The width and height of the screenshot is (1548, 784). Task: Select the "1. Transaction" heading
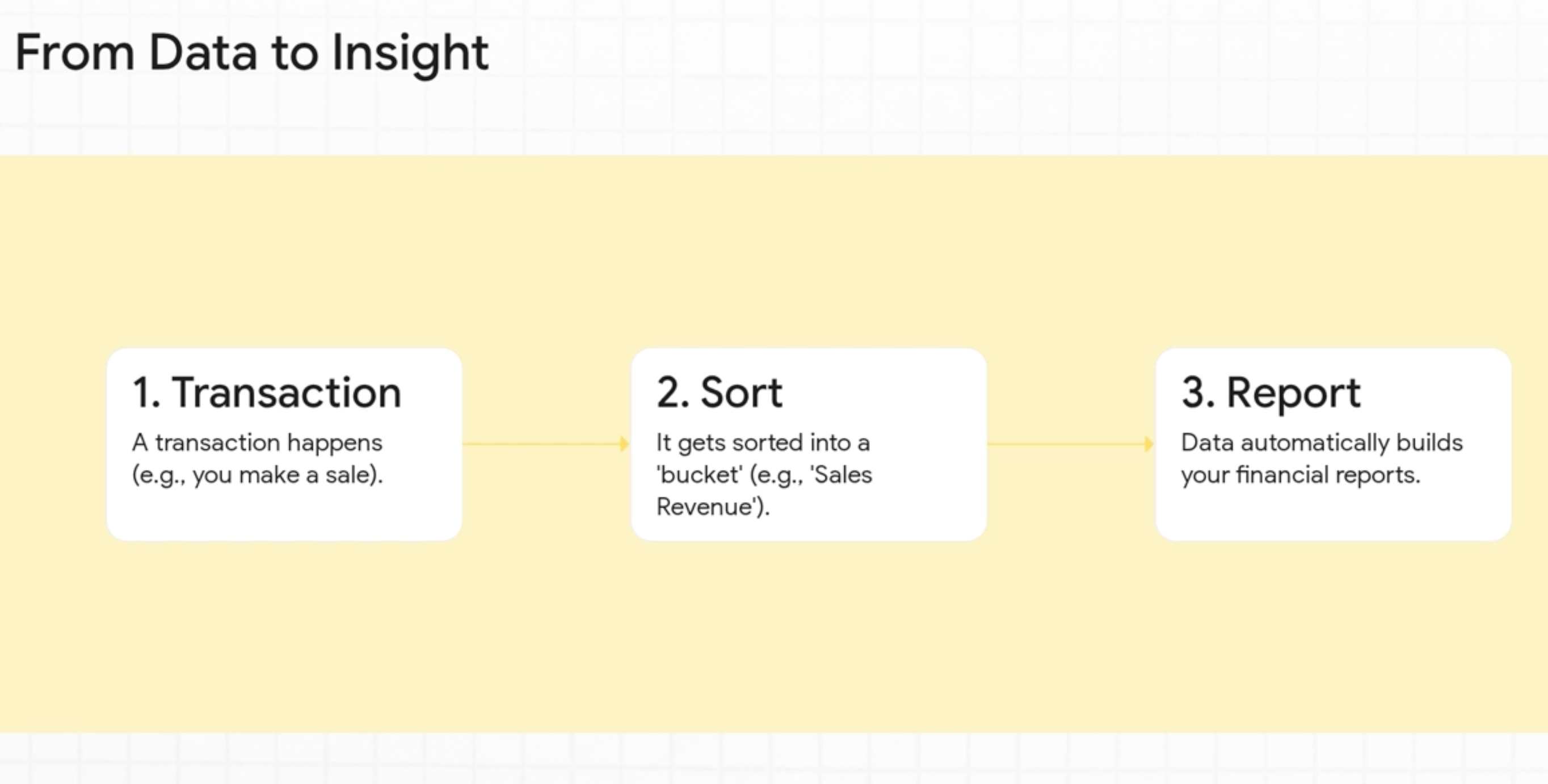coord(267,393)
